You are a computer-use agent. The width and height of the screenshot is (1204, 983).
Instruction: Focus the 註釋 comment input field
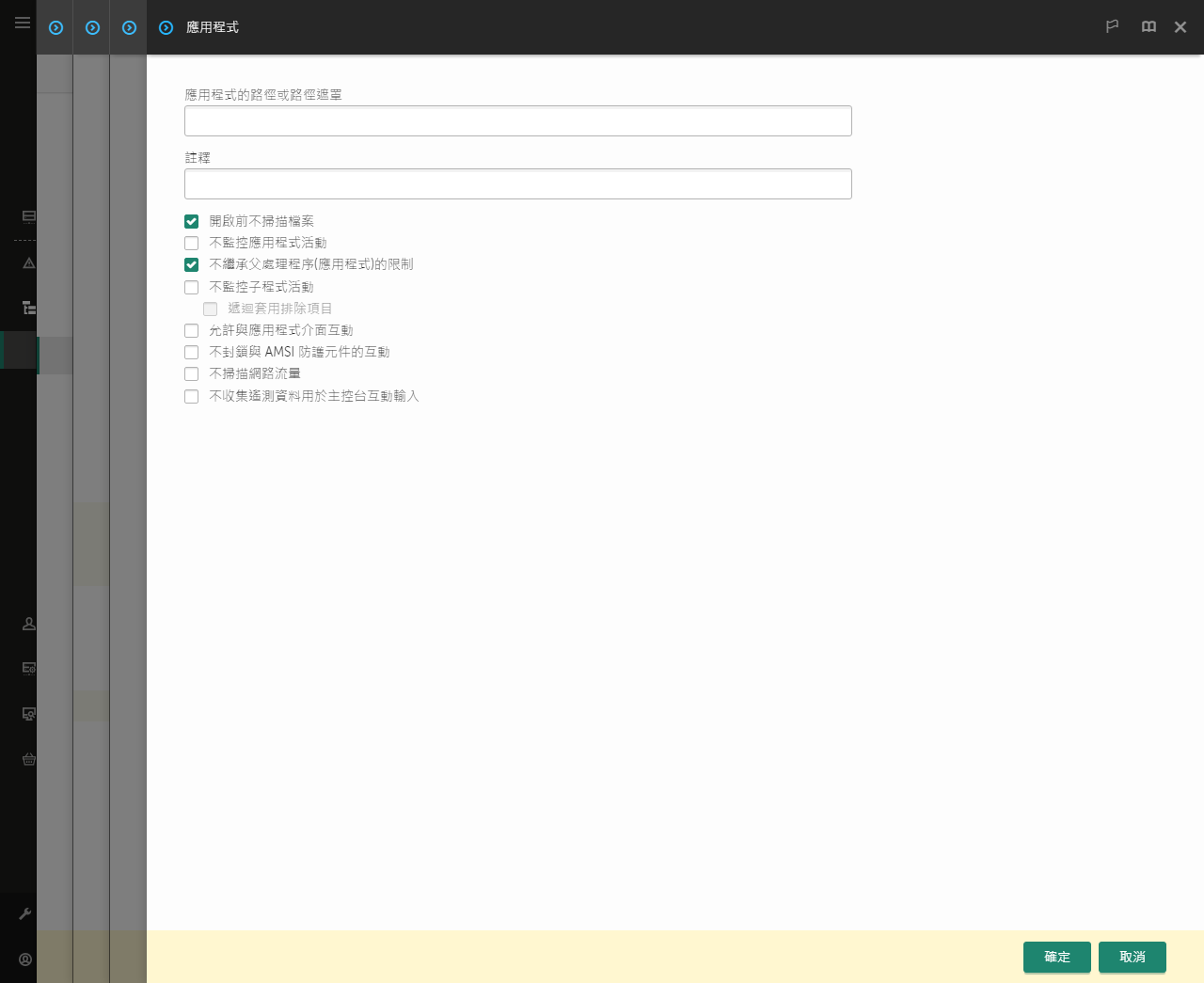click(518, 184)
